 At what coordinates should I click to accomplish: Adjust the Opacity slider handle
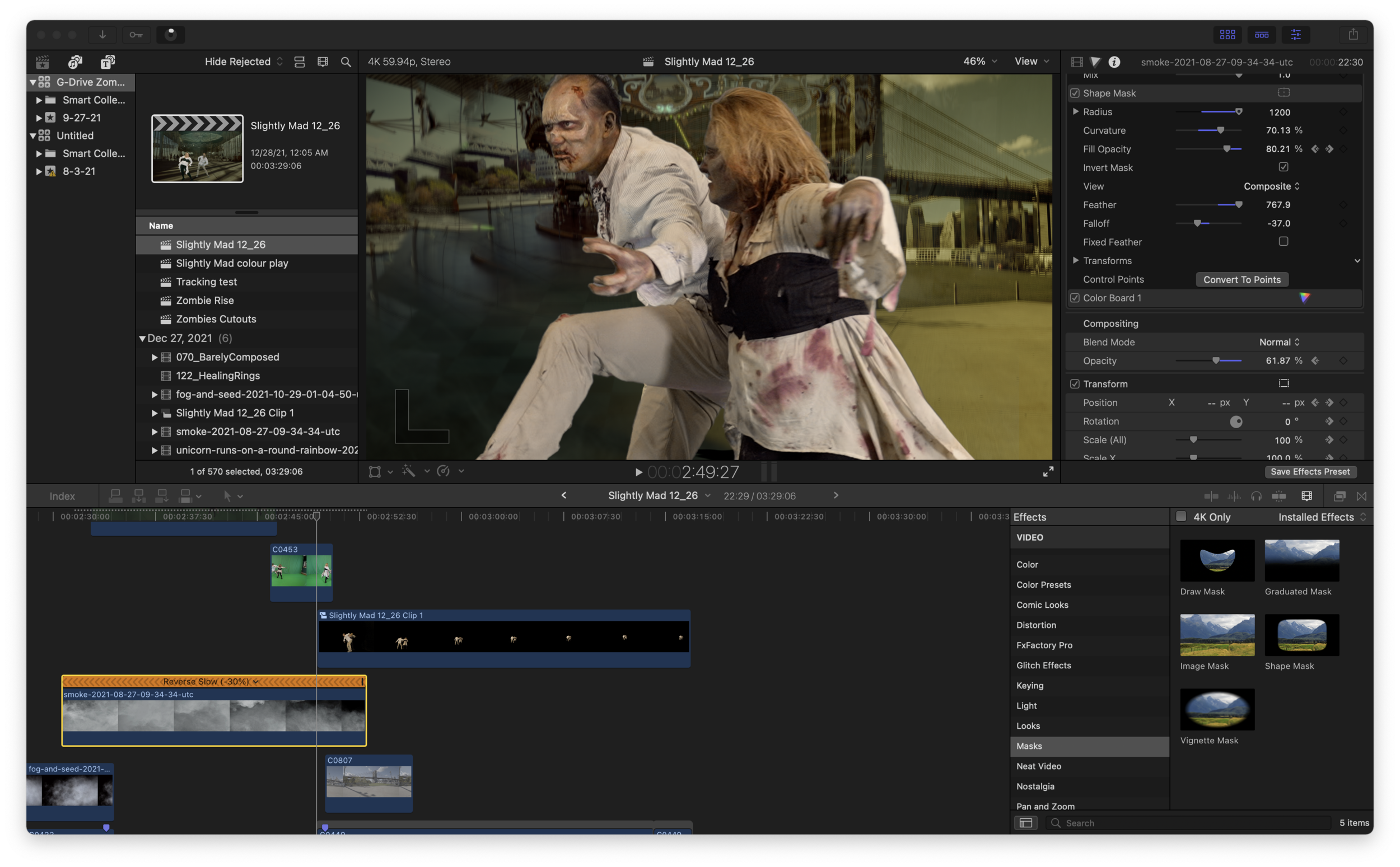tap(1216, 360)
